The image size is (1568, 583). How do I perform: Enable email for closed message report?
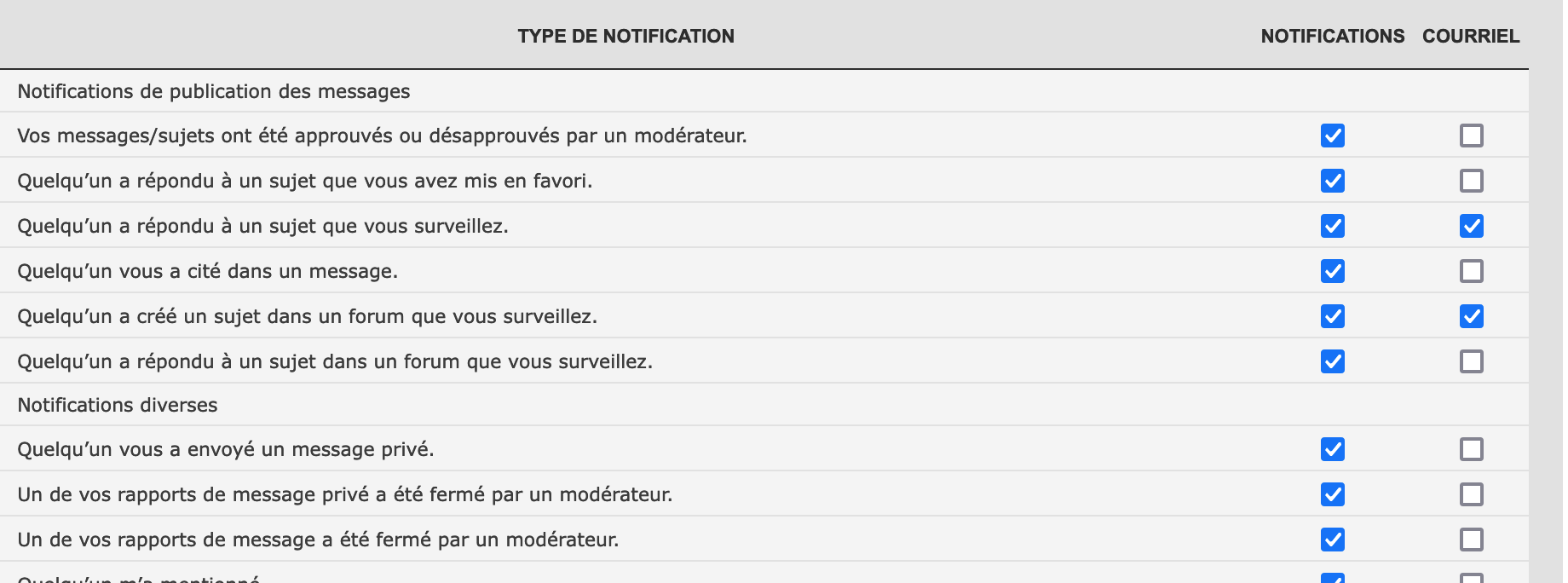point(1472,540)
